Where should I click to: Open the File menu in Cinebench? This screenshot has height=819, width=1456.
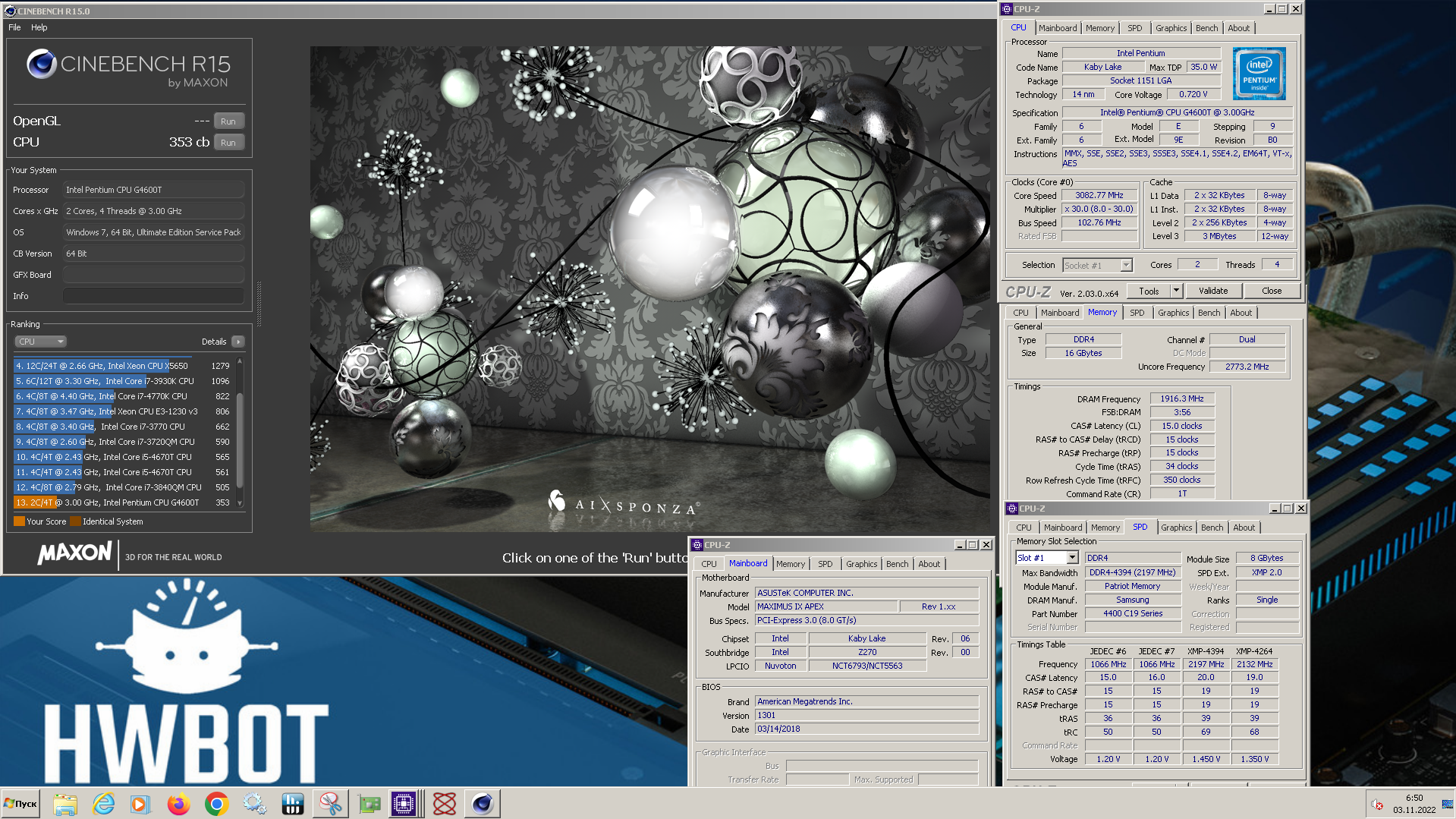tap(14, 27)
